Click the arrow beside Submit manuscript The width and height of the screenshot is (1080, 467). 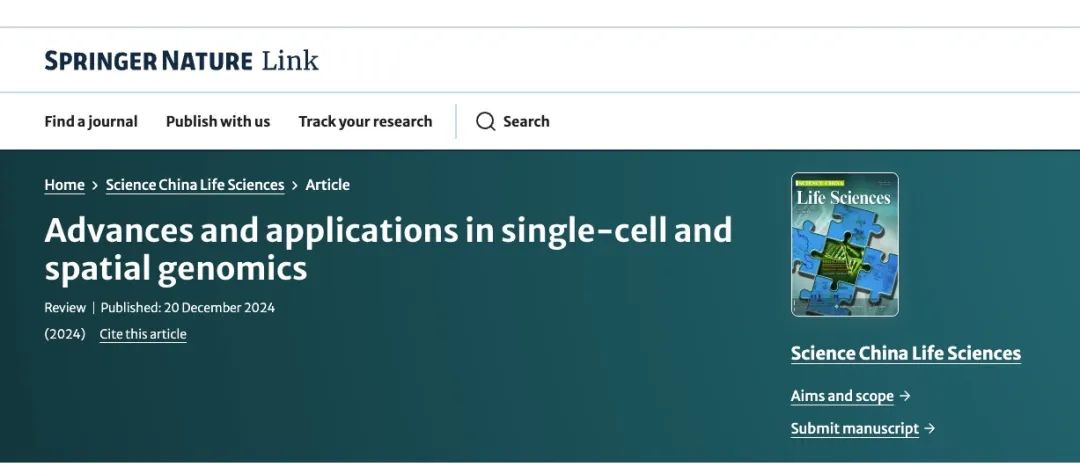pyautogui.click(x=930, y=428)
